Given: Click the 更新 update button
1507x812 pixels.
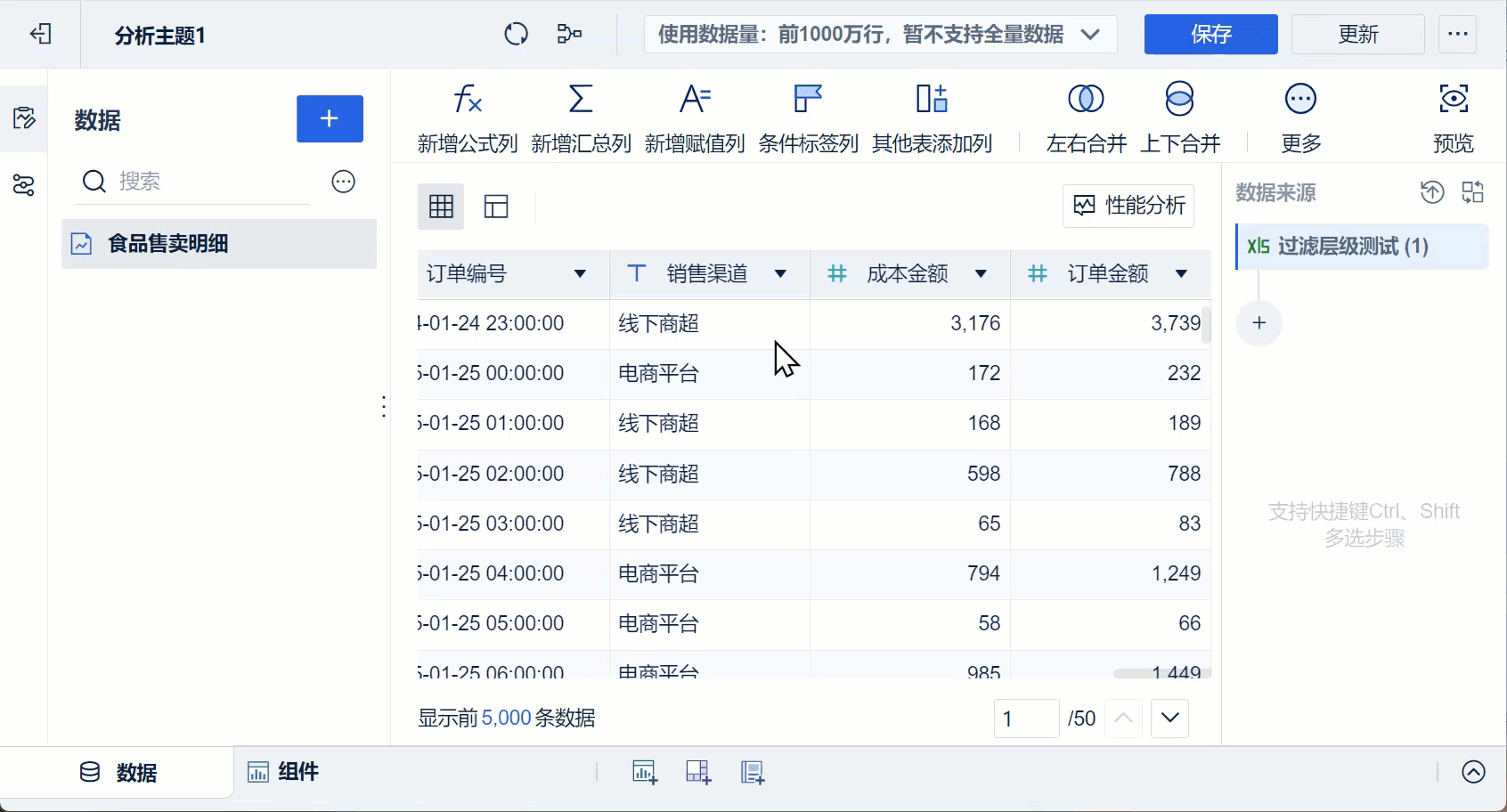Looking at the screenshot, I should 1358,35.
